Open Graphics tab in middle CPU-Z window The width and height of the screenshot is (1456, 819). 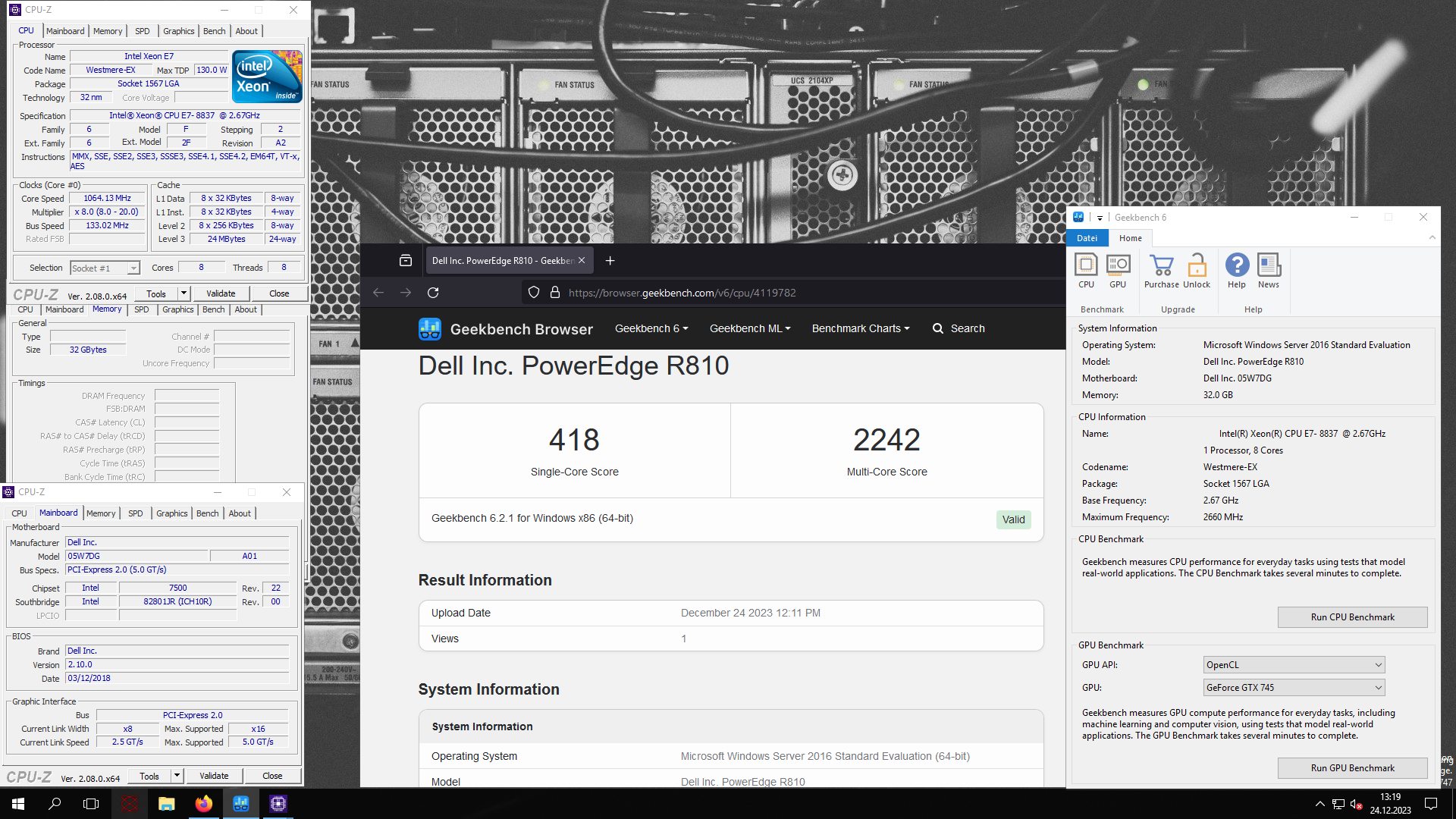(x=178, y=309)
